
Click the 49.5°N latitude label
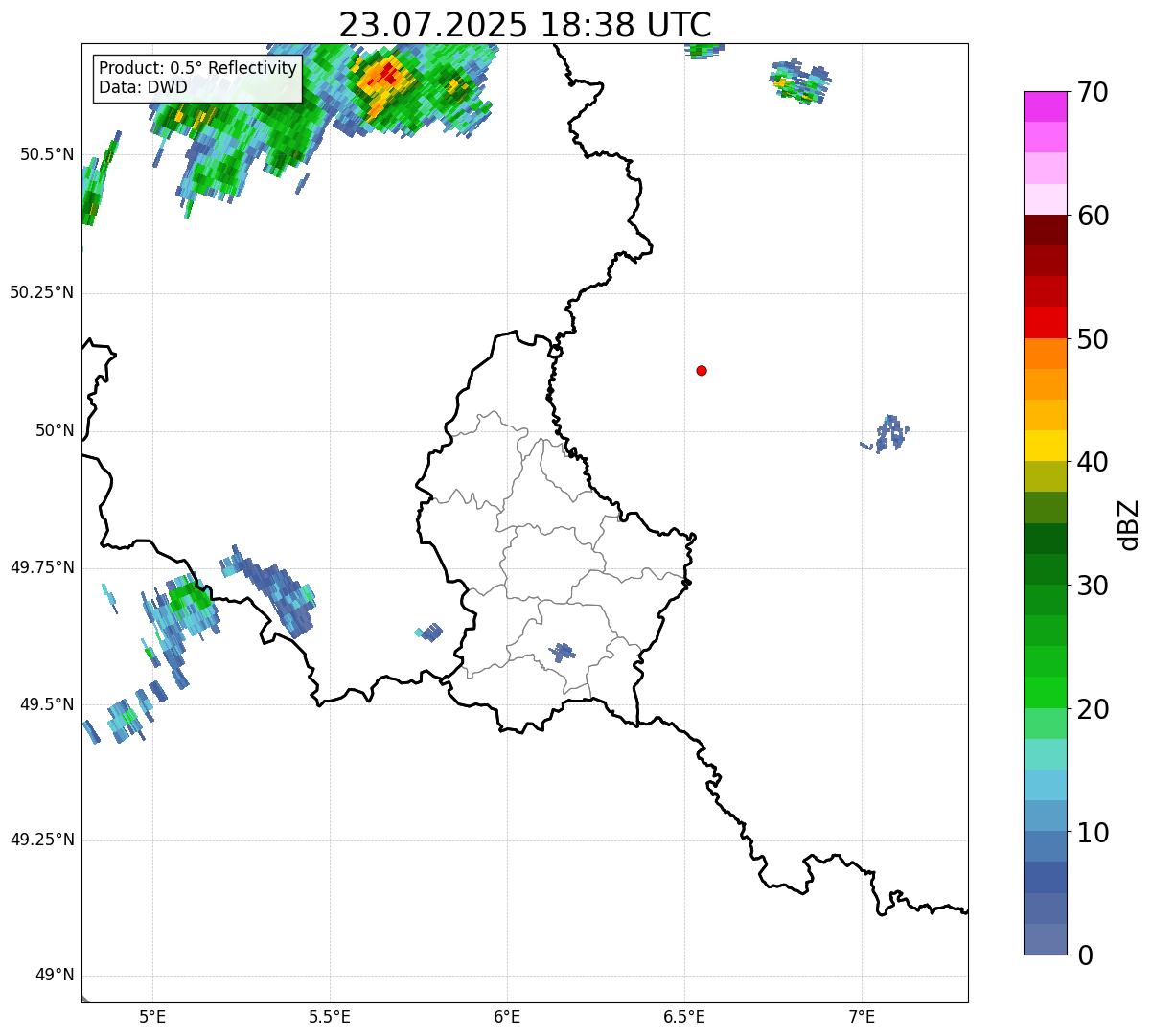(47, 704)
